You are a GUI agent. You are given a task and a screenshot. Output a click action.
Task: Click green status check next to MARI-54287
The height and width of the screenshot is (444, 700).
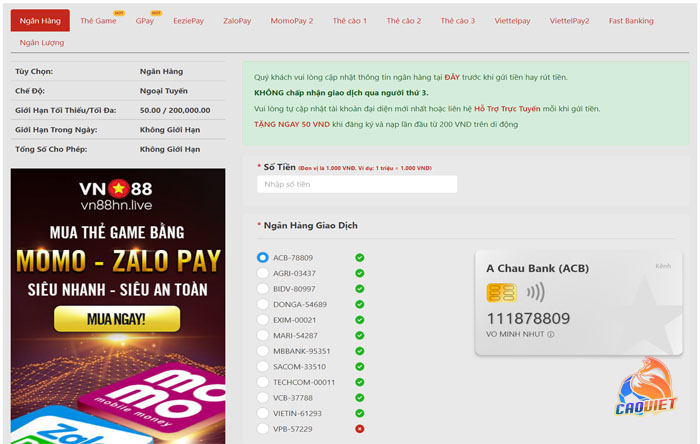(359, 335)
